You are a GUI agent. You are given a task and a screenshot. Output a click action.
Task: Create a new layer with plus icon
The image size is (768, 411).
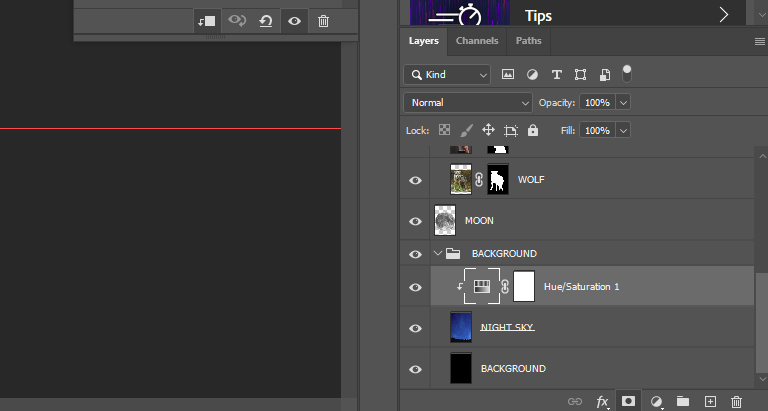click(710, 401)
